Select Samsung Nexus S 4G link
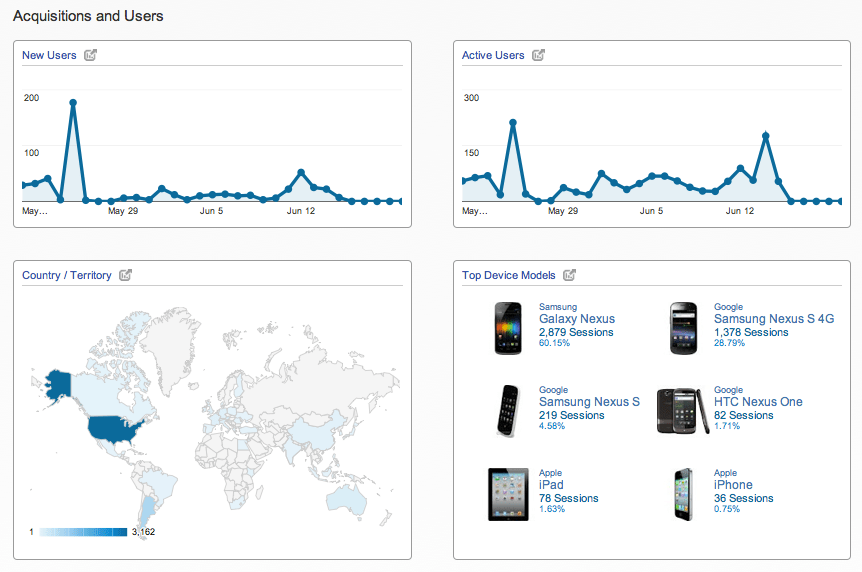The image size is (862, 572). coord(774,319)
